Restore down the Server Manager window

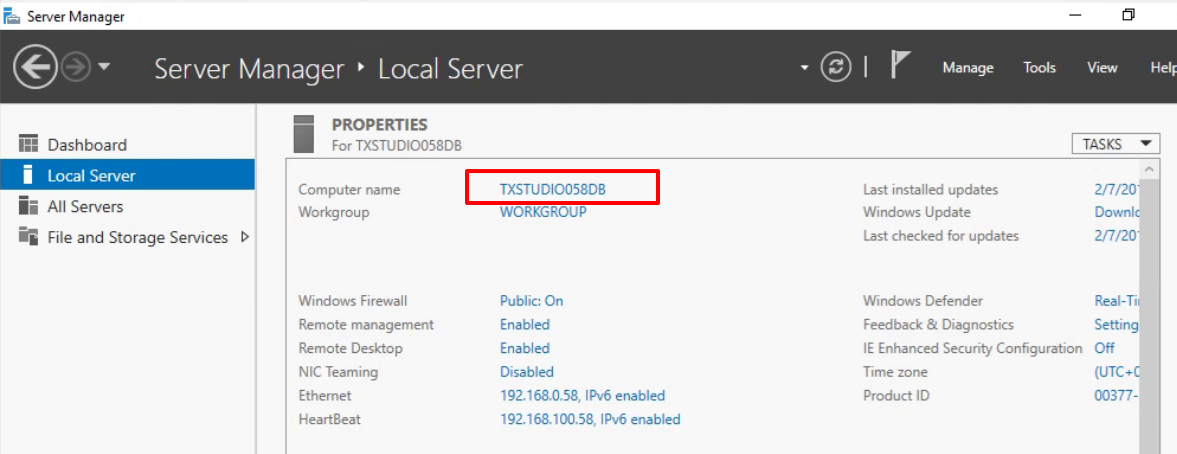point(1128,15)
